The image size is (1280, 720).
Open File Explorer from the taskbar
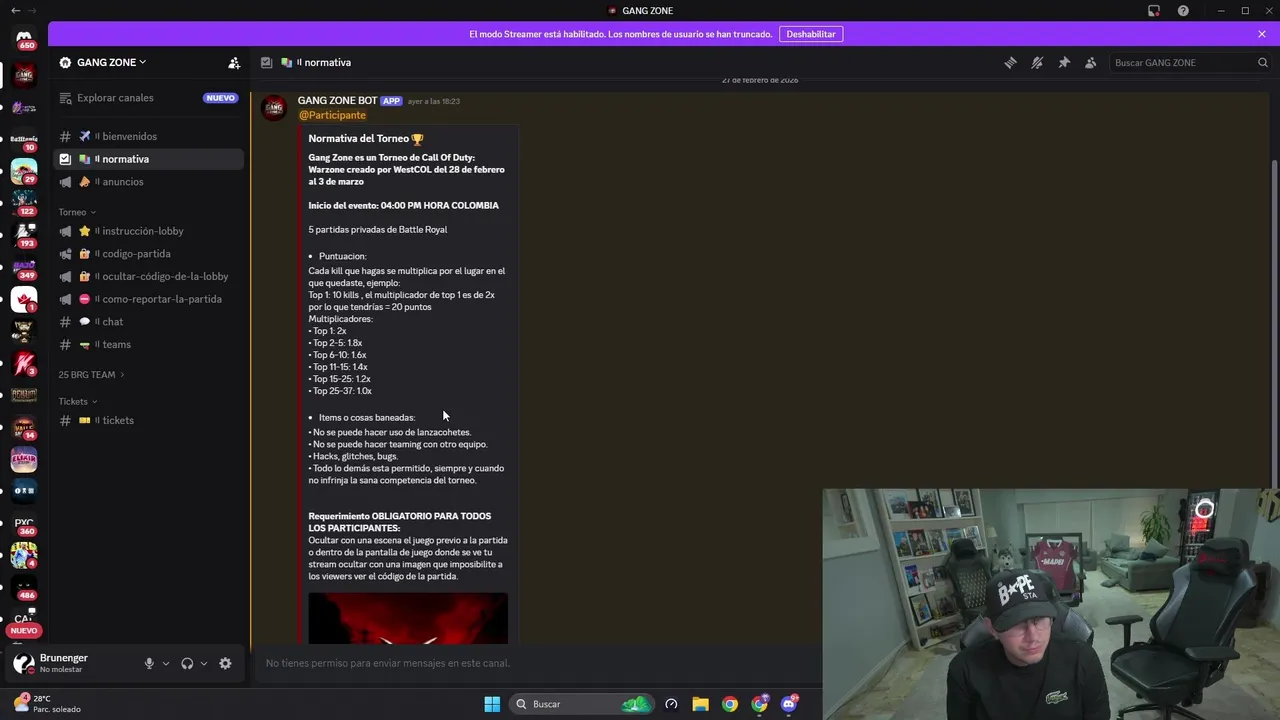tap(700, 704)
